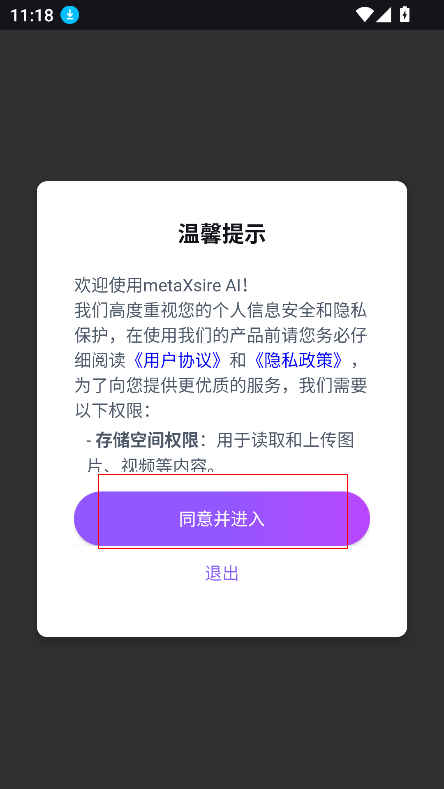The height and width of the screenshot is (789, 444).
Task: Tap the blue download notification icon
Action: click(x=70, y=15)
